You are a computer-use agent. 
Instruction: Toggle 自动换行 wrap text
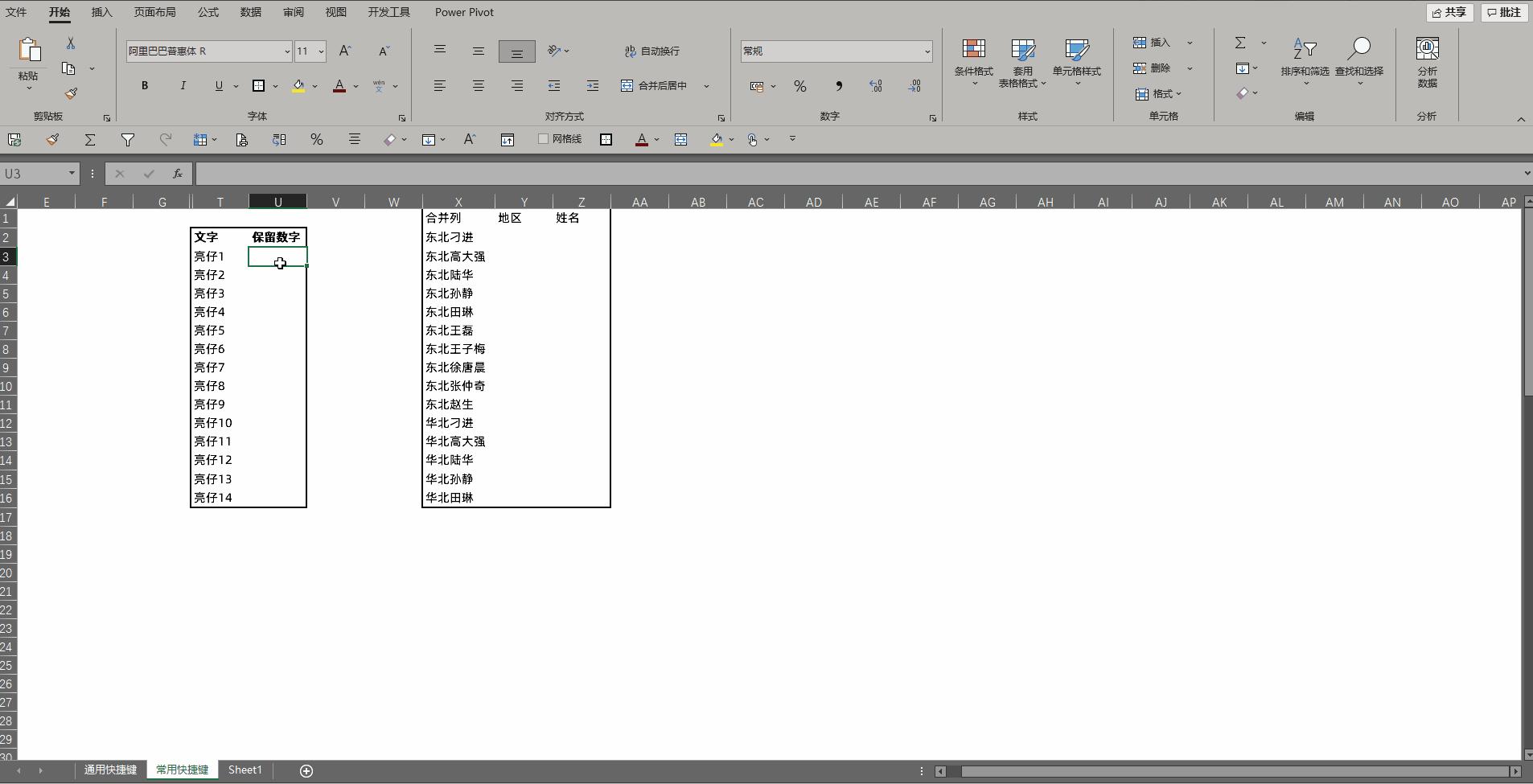point(652,51)
